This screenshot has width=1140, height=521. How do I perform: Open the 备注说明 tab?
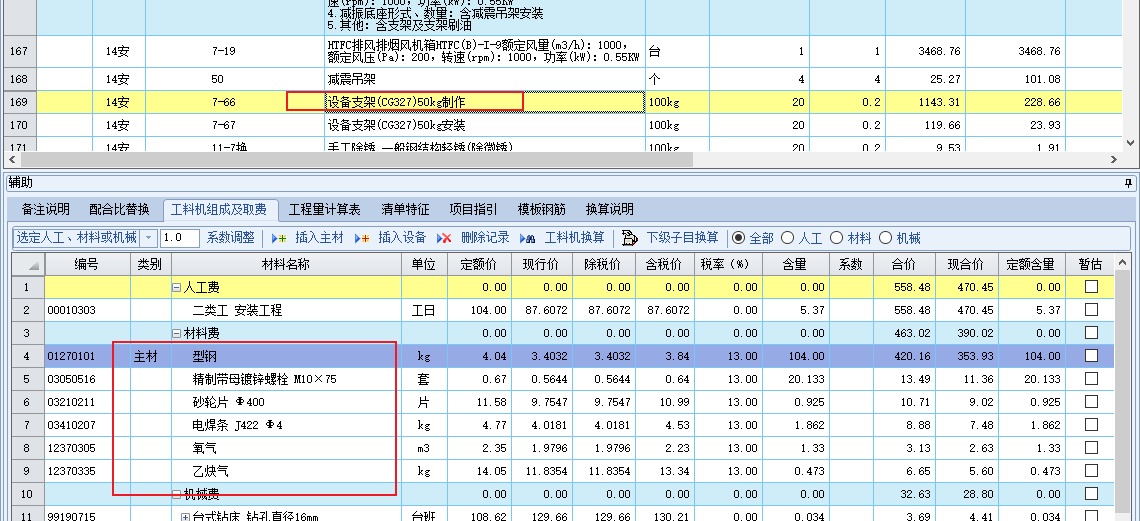tap(46, 210)
